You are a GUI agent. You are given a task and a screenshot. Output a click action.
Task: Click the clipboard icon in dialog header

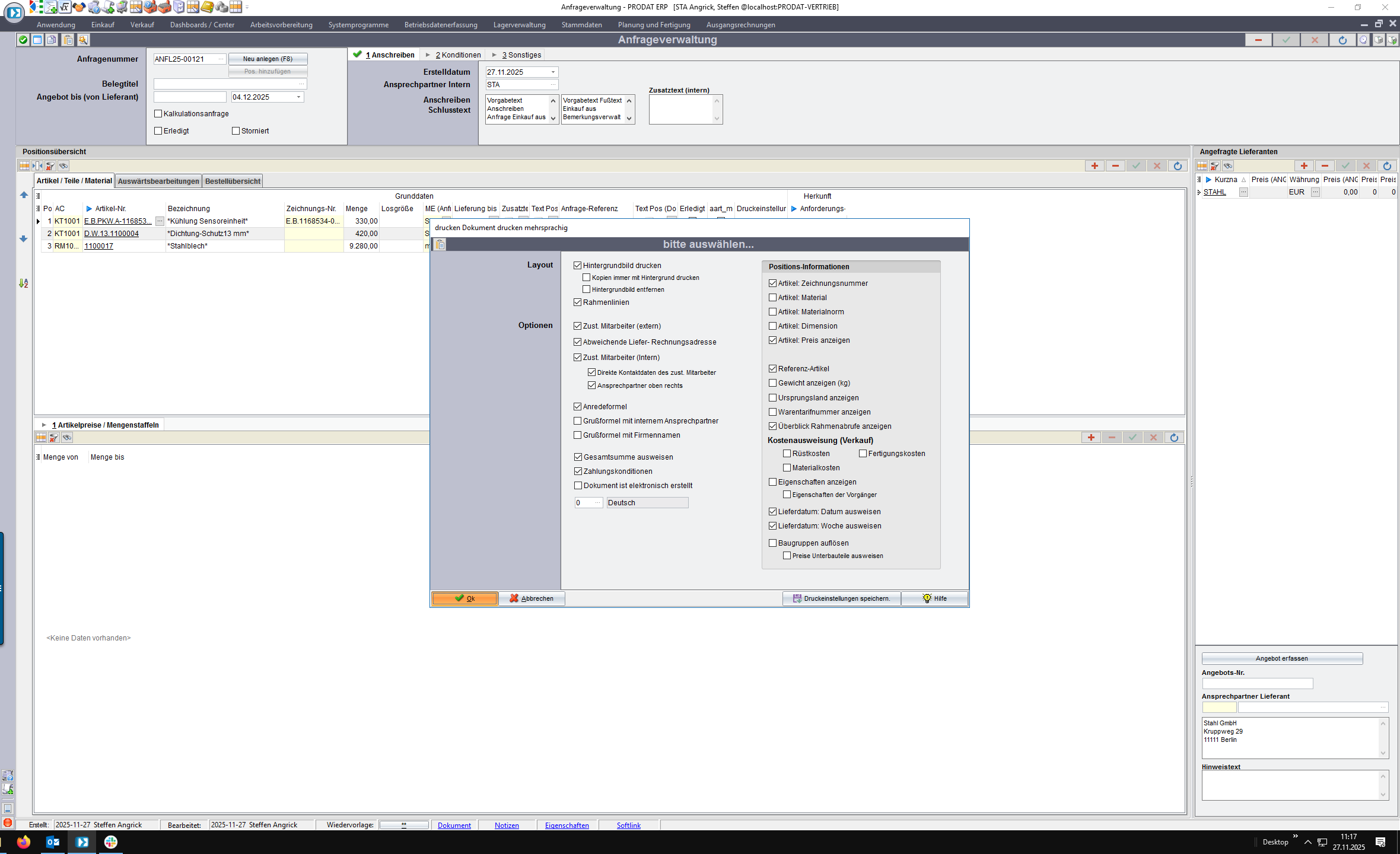click(440, 244)
